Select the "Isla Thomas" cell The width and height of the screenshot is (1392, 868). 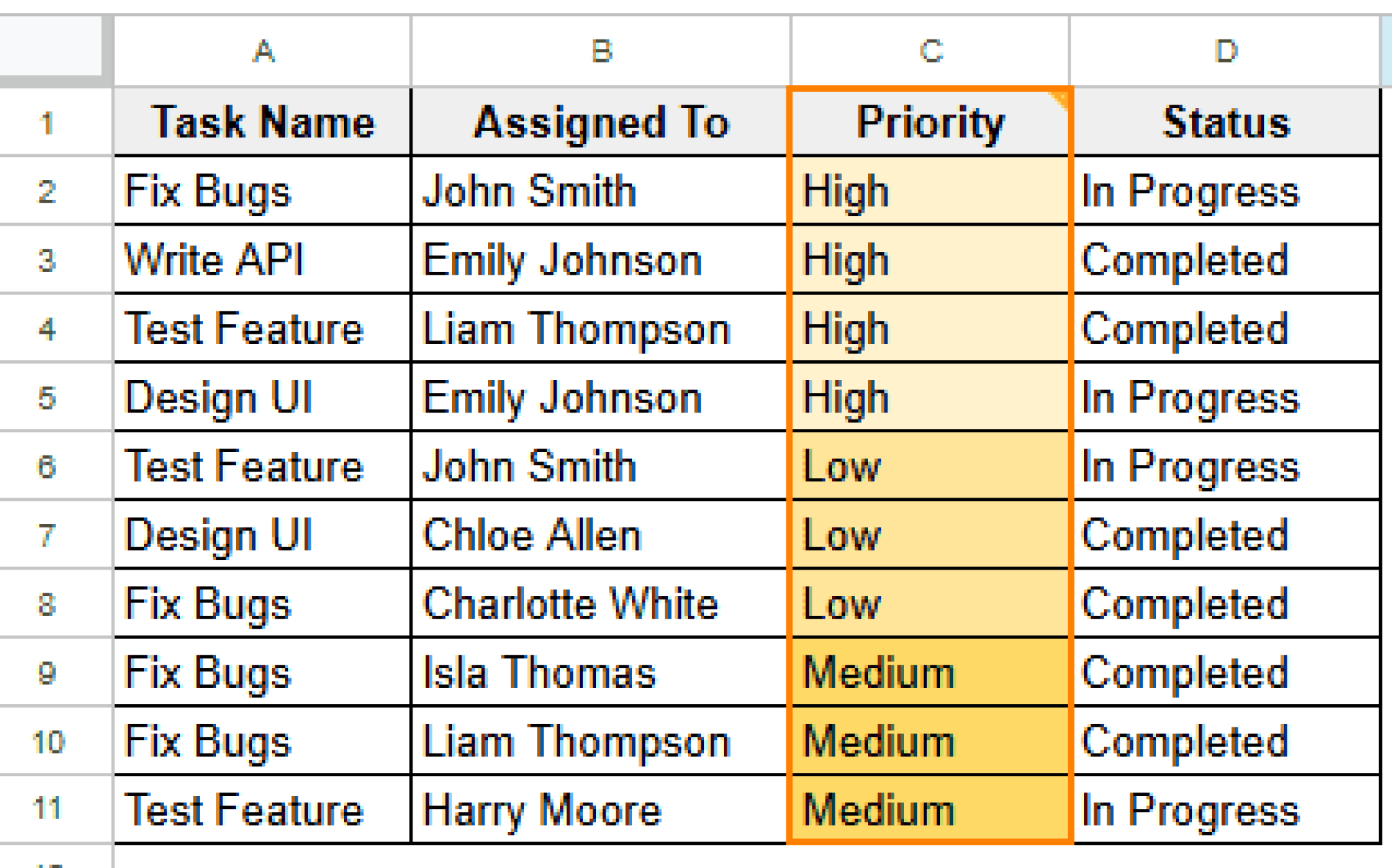[602, 673]
